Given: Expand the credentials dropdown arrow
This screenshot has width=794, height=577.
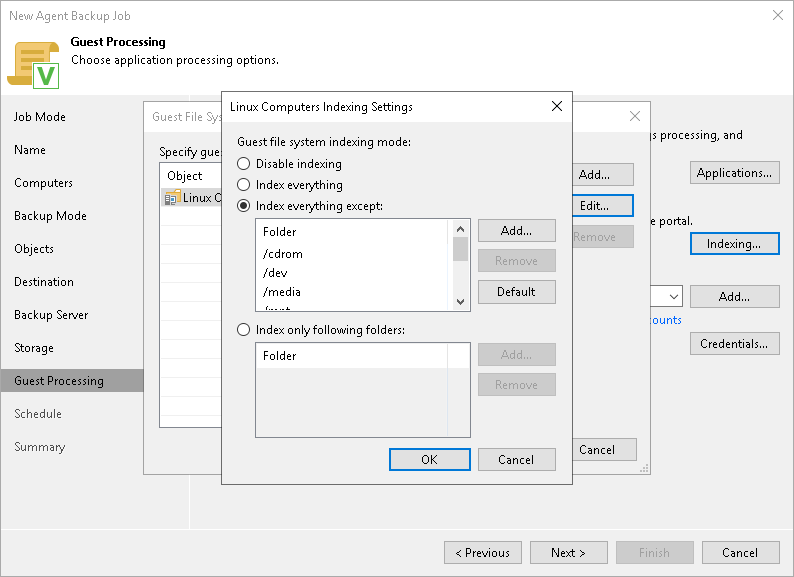Looking at the screenshot, I should [x=673, y=297].
